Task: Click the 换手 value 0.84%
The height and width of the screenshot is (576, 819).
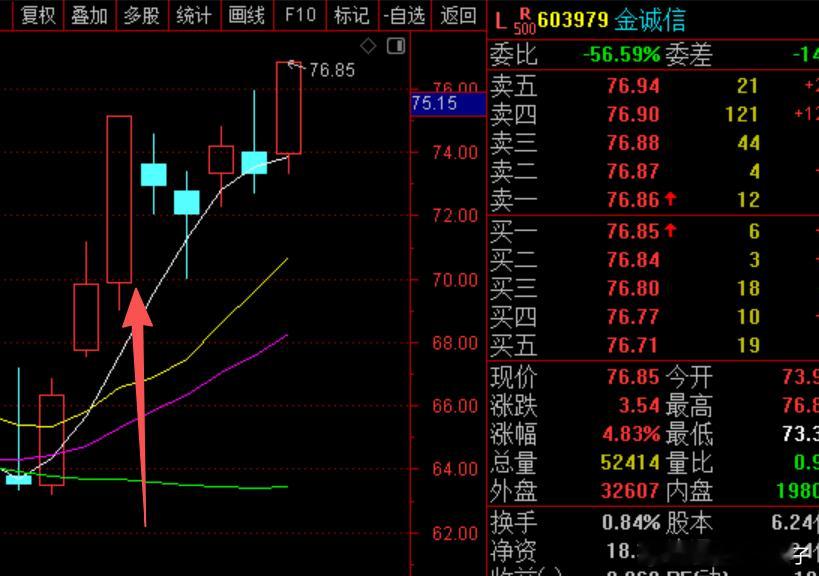Action: (x=631, y=522)
